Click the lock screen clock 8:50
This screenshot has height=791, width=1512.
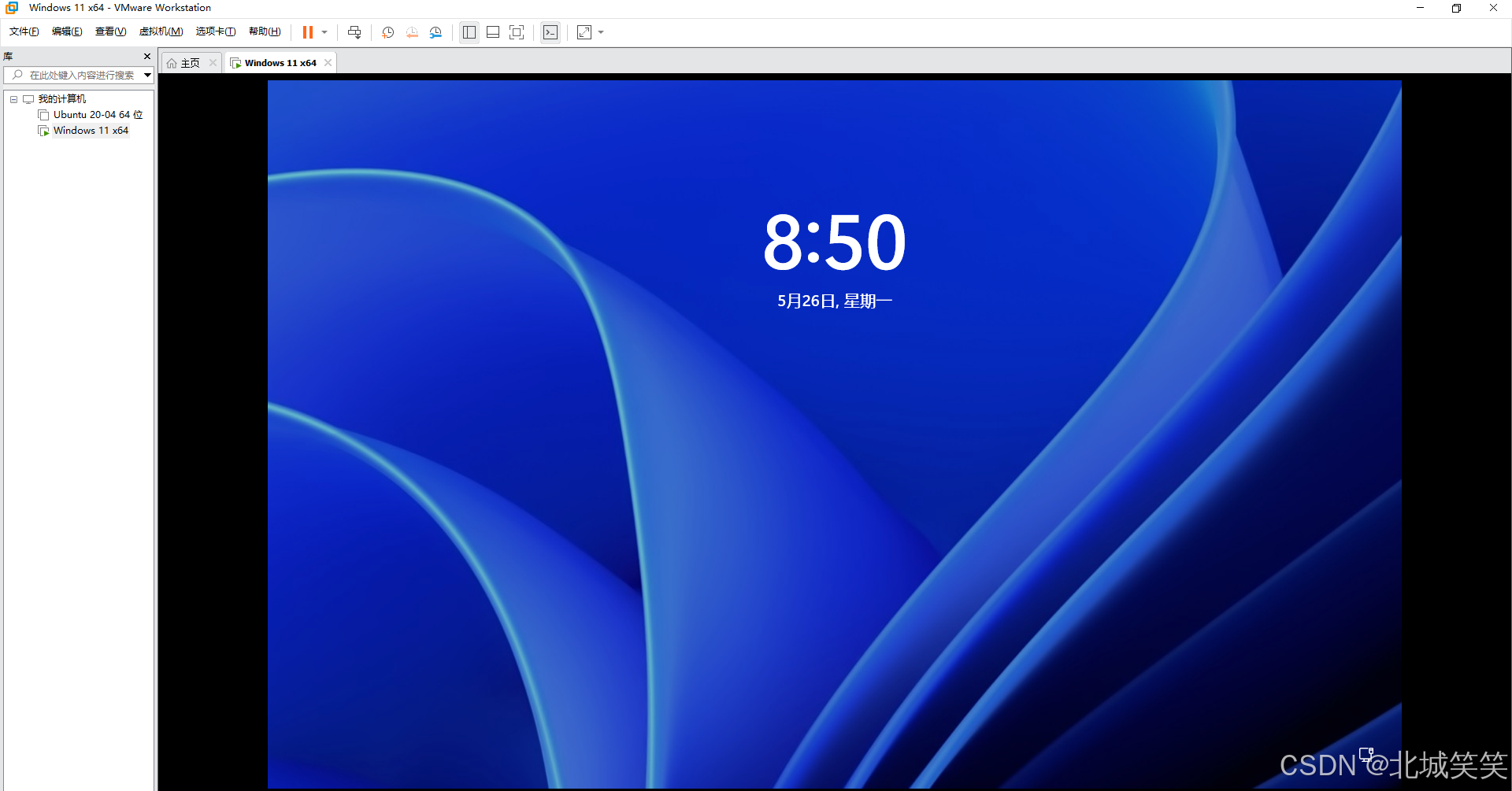pyautogui.click(x=835, y=242)
